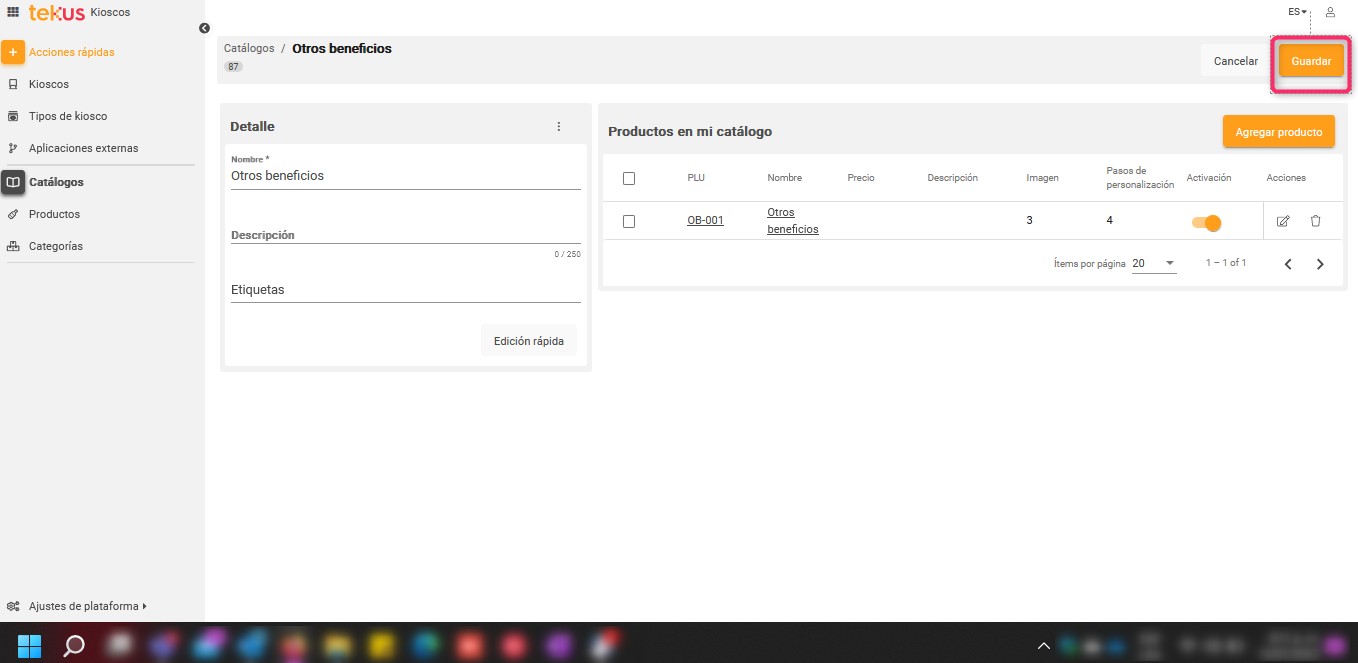Check the select-all checkbox in the table header

(x=629, y=177)
